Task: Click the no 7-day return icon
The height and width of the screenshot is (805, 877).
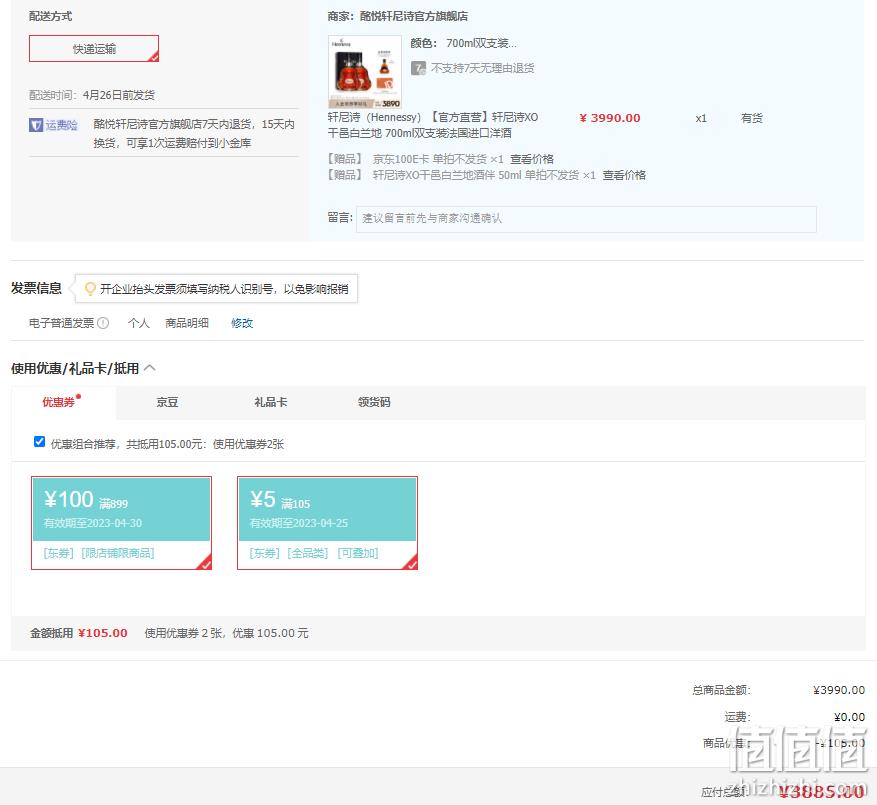Action: point(418,68)
